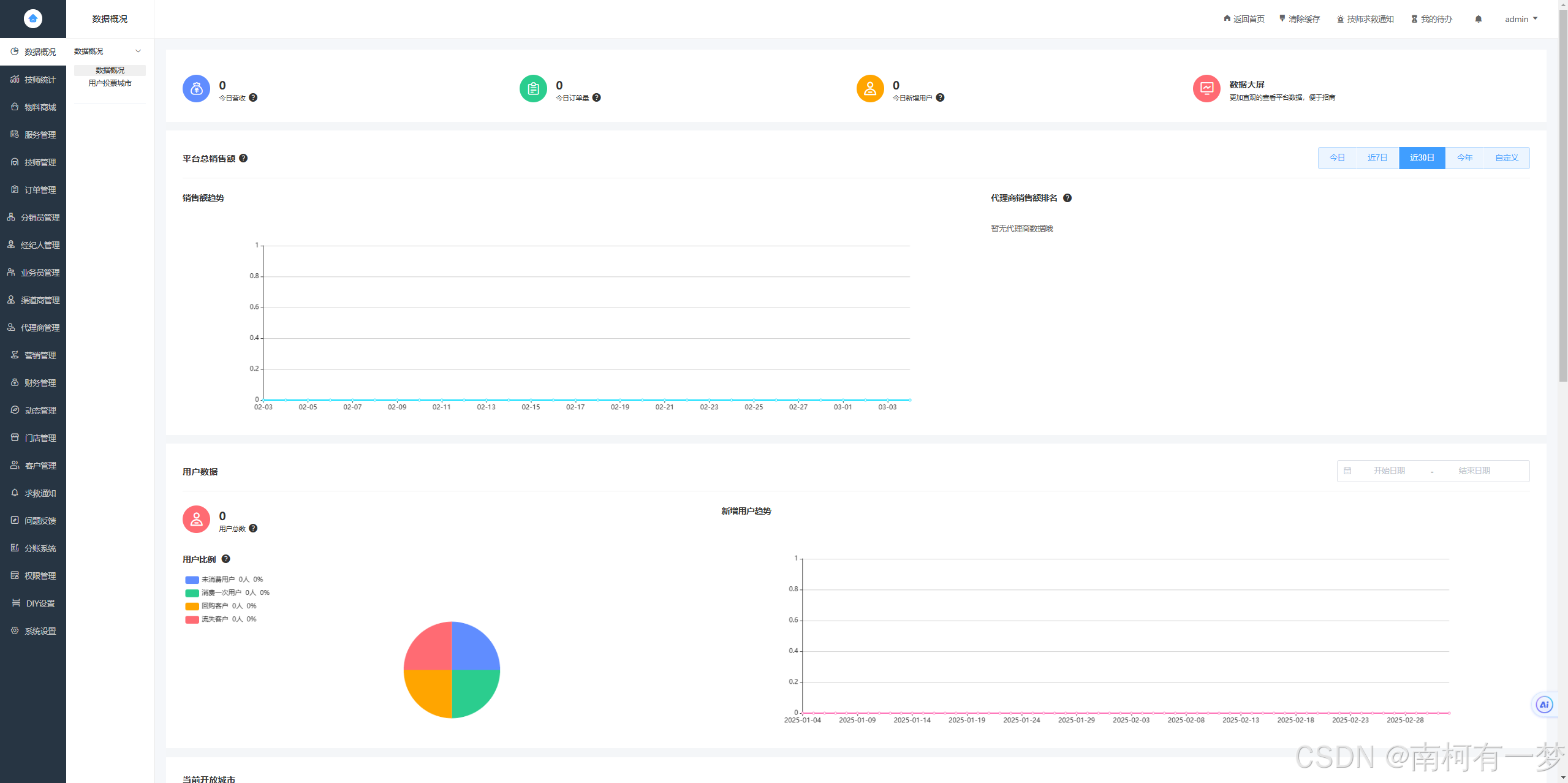Open 技师统计 from the sidebar
1568x783 pixels.
point(33,80)
